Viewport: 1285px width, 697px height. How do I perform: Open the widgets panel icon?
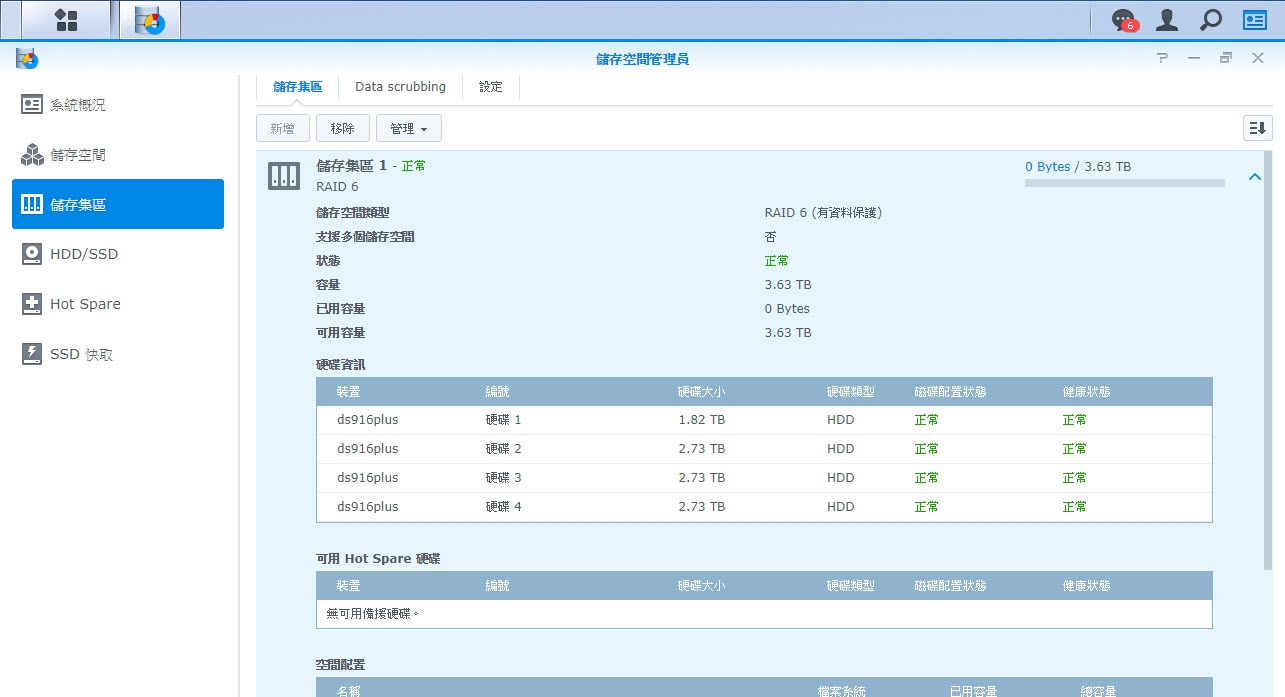[1254, 20]
